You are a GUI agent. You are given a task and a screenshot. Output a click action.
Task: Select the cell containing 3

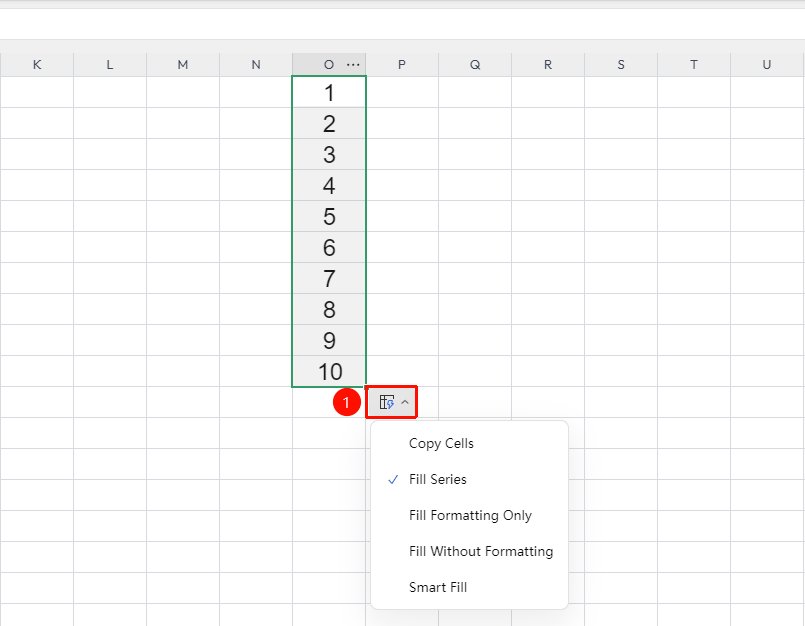(x=329, y=154)
